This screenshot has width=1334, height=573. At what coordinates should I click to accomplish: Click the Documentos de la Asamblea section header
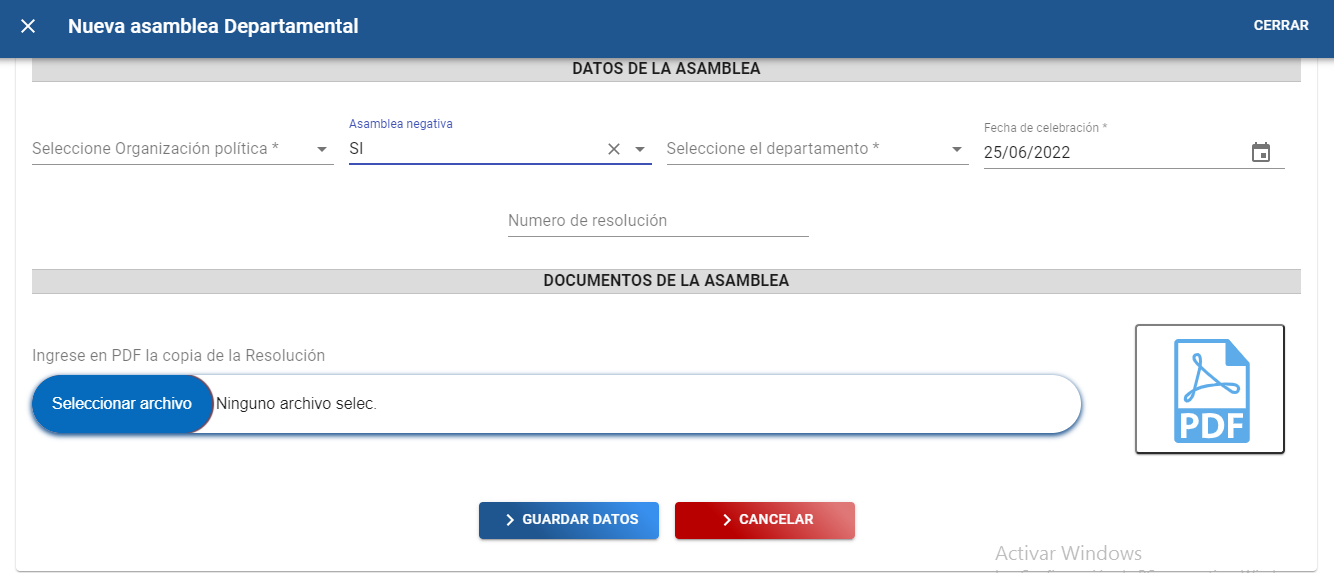[x=666, y=281]
